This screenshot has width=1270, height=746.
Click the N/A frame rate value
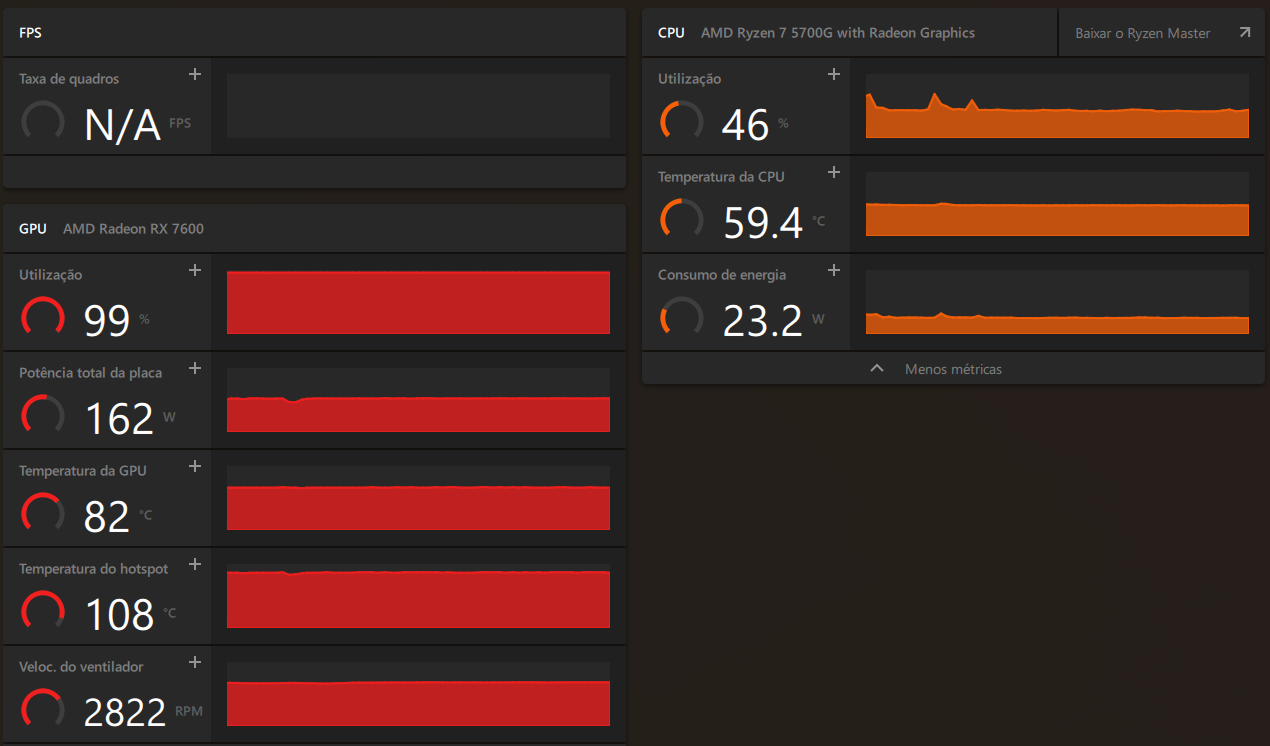coord(122,125)
